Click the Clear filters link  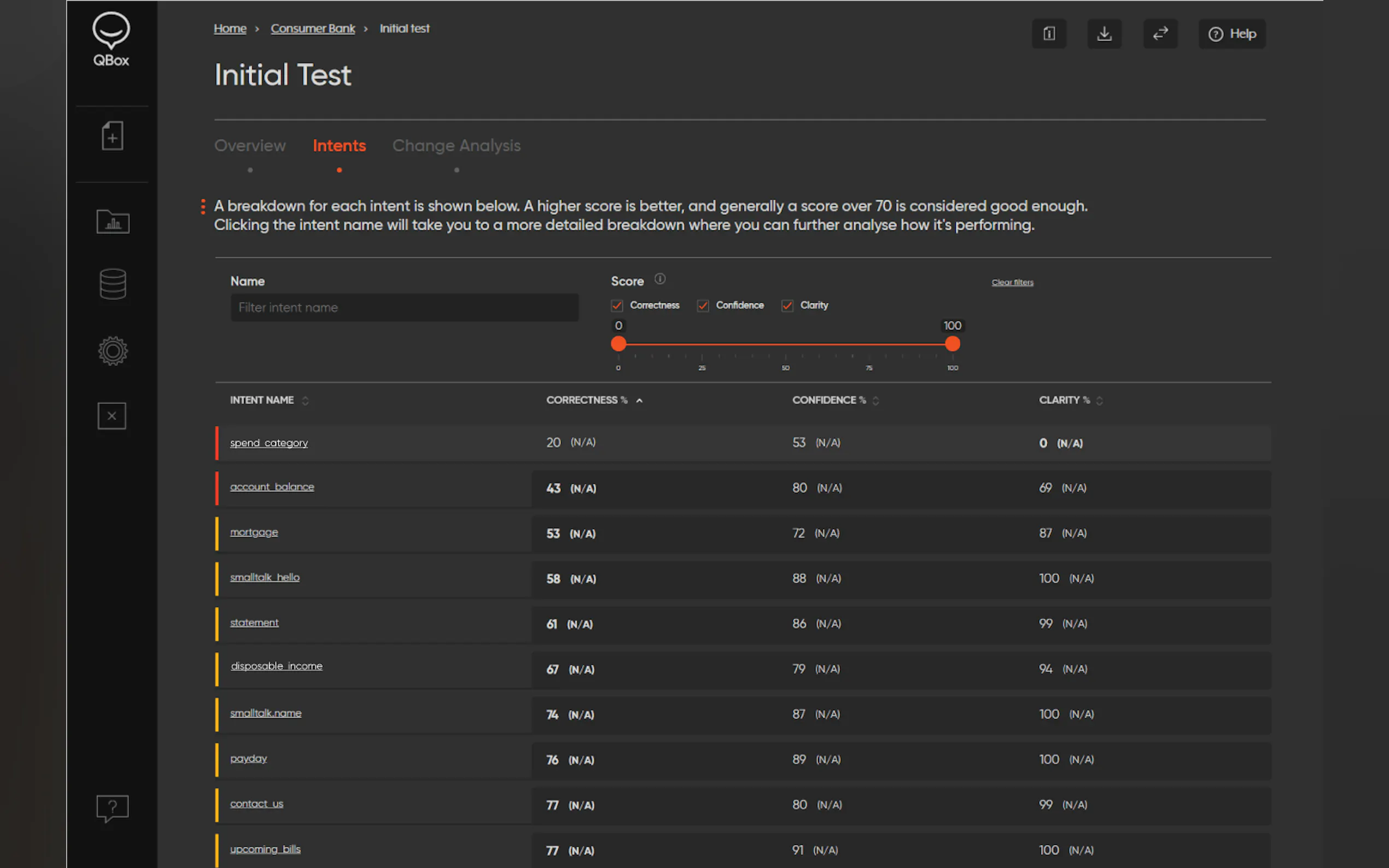[x=1012, y=283]
